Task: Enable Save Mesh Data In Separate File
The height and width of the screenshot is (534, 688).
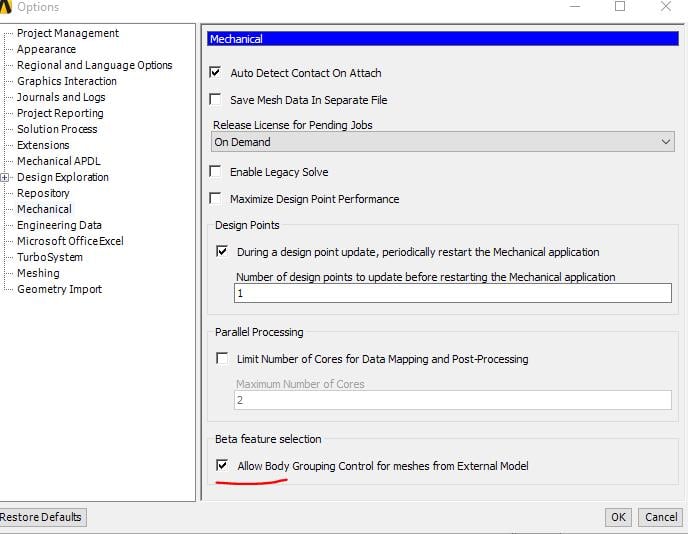Action: [215, 100]
